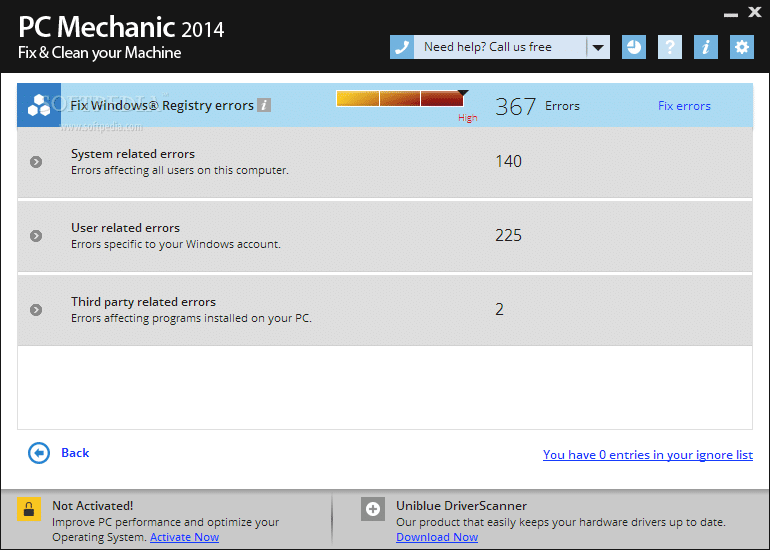This screenshot has height=550, width=770.
Task: Click the registry cubes icon
Action: (x=39, y=105)
